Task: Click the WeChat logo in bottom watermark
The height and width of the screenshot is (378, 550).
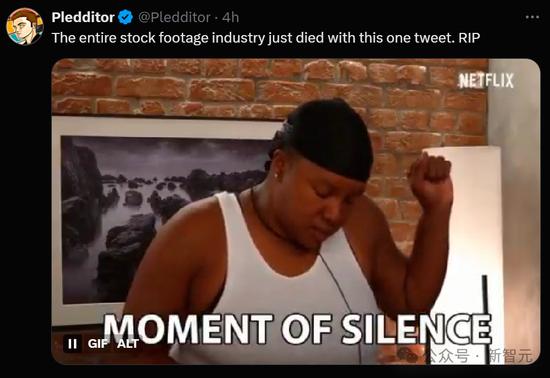Action: point(409,355)
